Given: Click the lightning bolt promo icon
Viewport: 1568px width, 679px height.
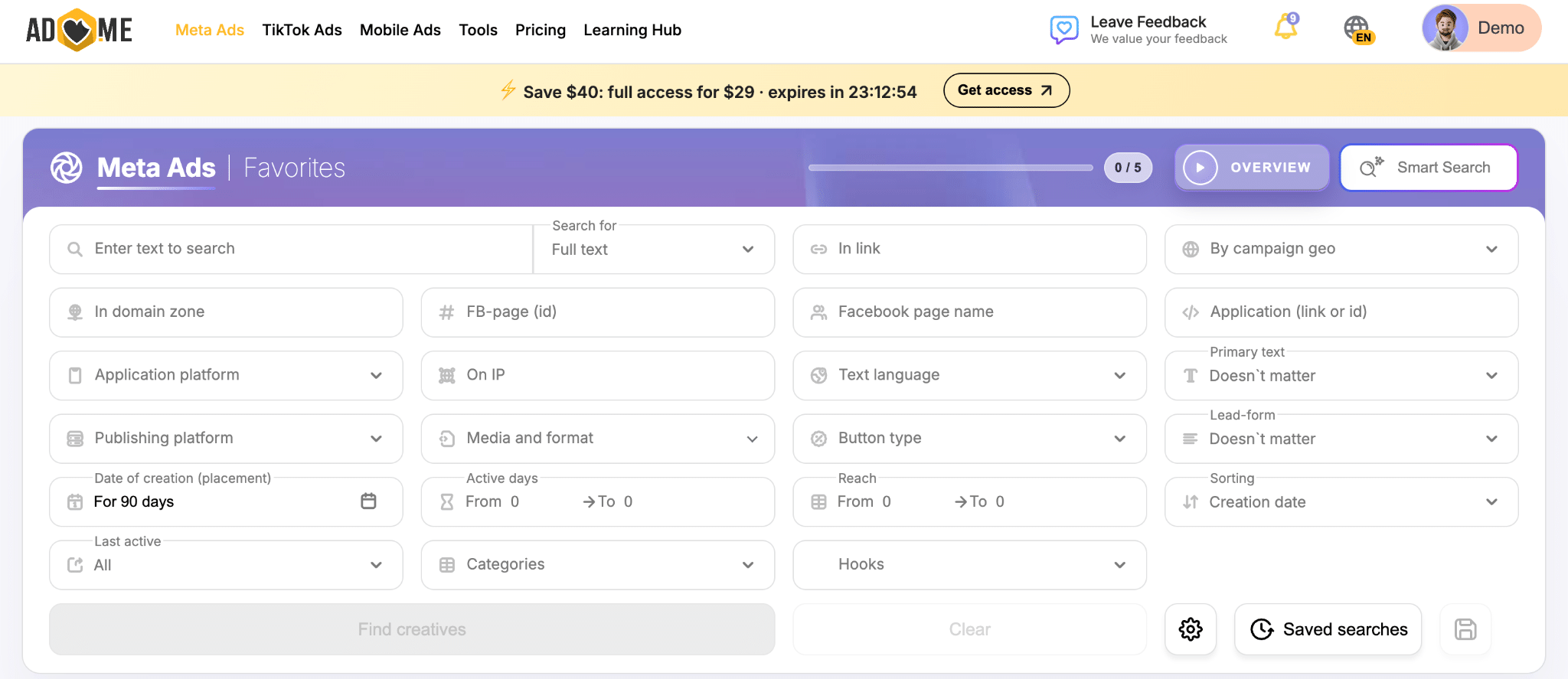Looking at the screenshot, I should coord(508,90).
